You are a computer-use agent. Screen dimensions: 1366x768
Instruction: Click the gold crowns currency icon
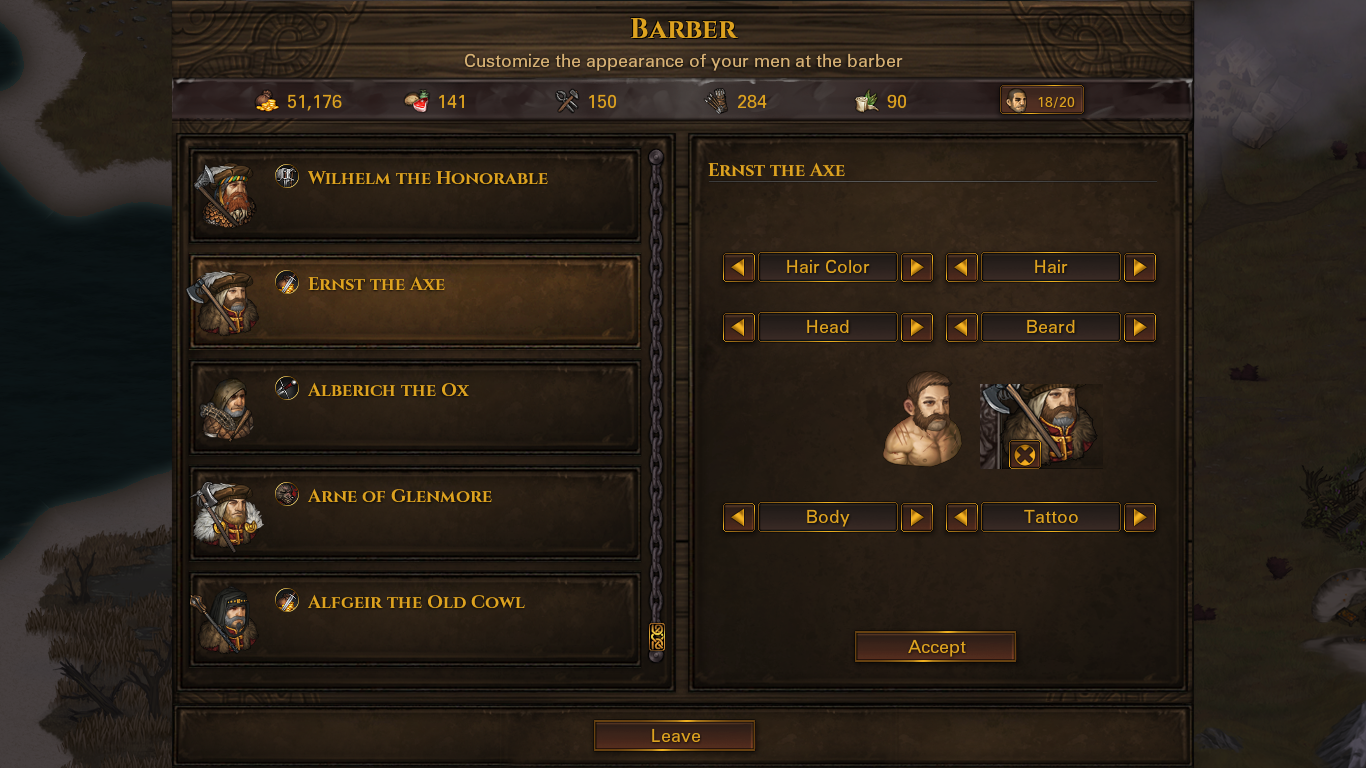[266, 101]
